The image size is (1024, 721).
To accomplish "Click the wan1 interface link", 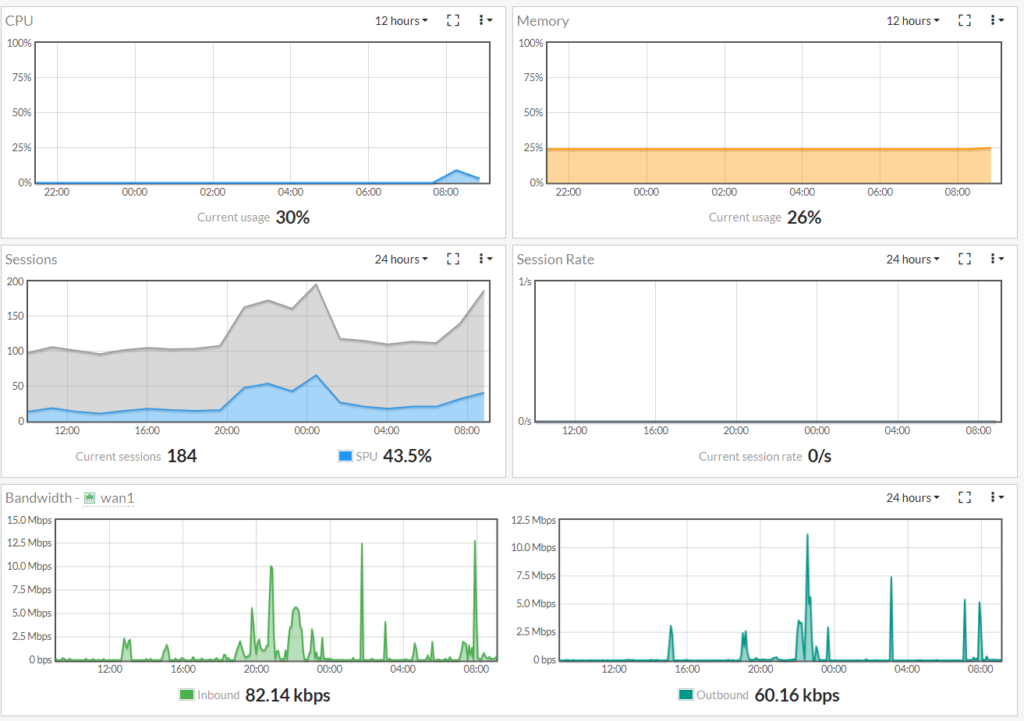I will pyautogui.click(x=117, y=498).
